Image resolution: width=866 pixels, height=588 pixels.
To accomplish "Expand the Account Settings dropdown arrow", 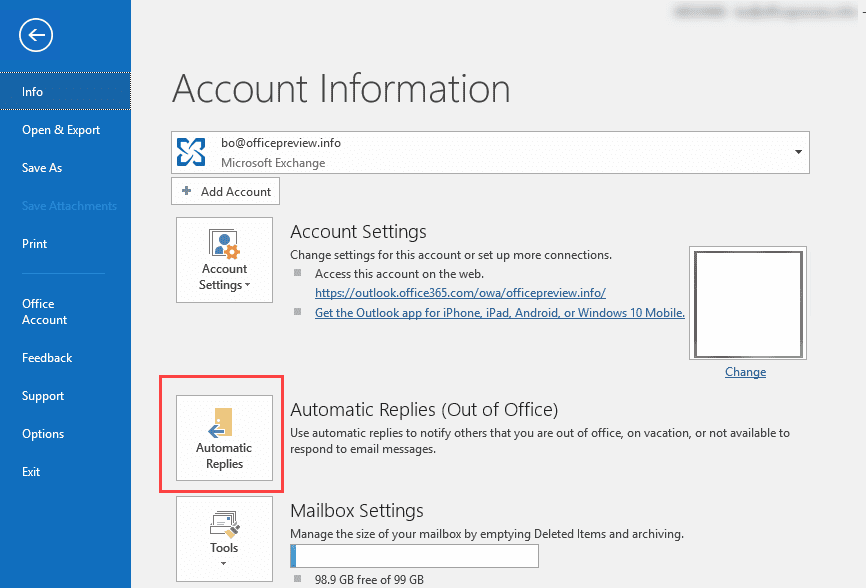I will tap(247, 286).
